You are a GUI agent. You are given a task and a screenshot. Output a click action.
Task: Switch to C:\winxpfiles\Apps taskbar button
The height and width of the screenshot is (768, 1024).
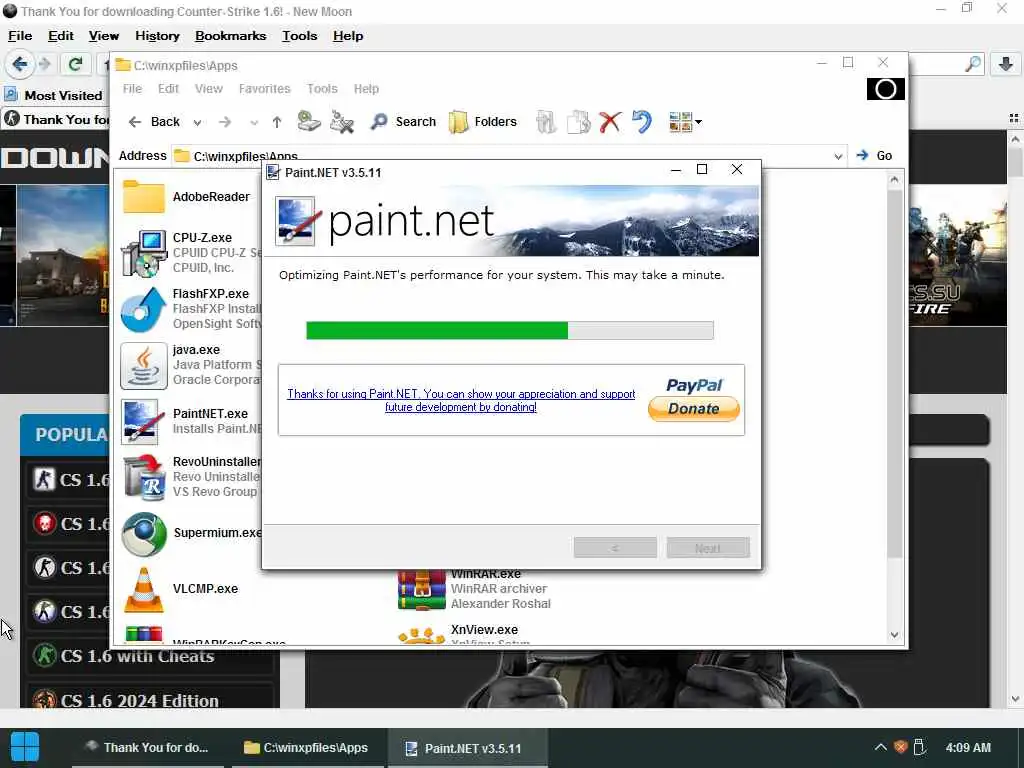tap(306, 748)
